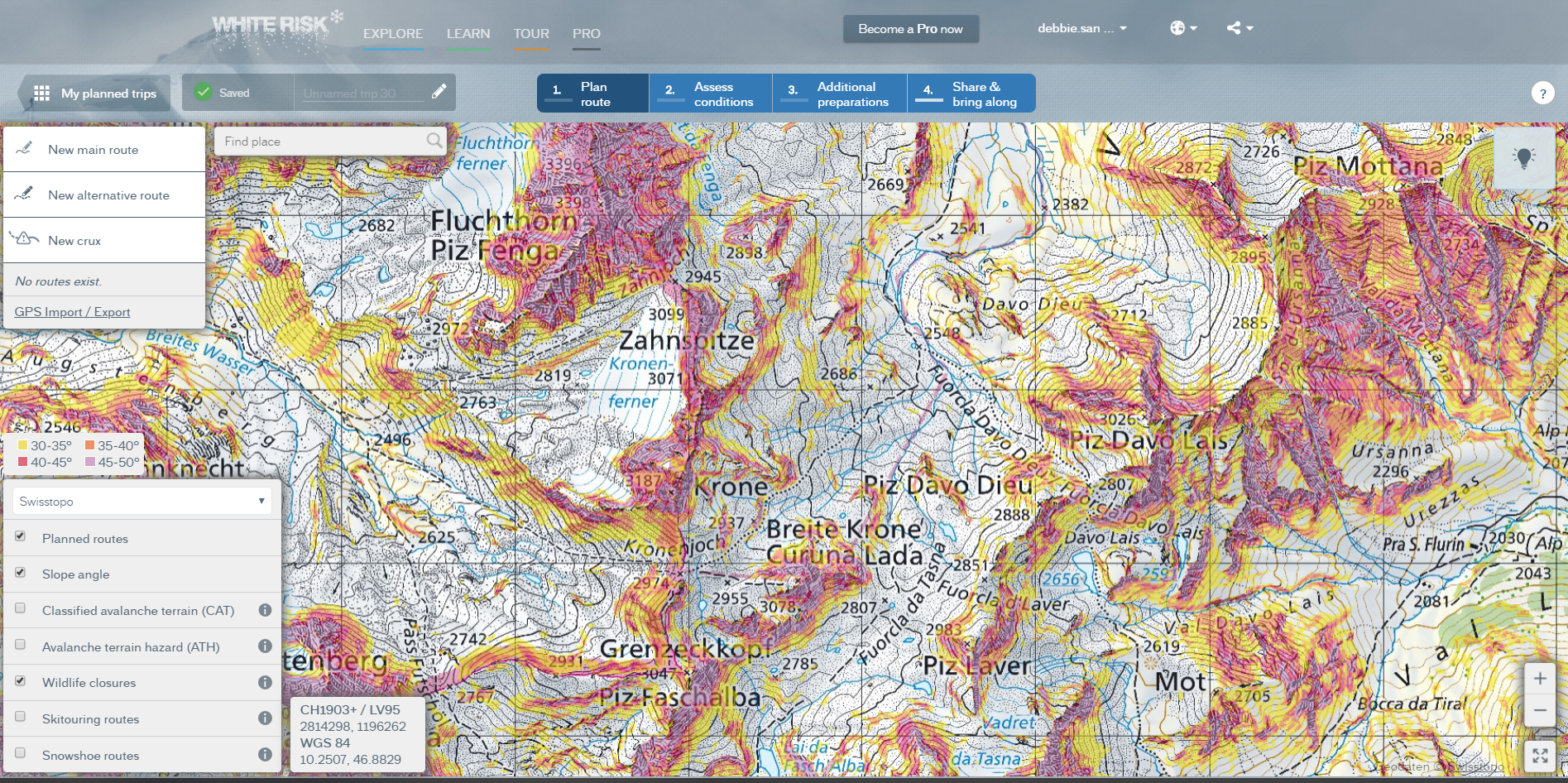Enable the Snowshoe routes checkbox
The width and height of the screenshot is (1568, 783).
tap(21, 753)
